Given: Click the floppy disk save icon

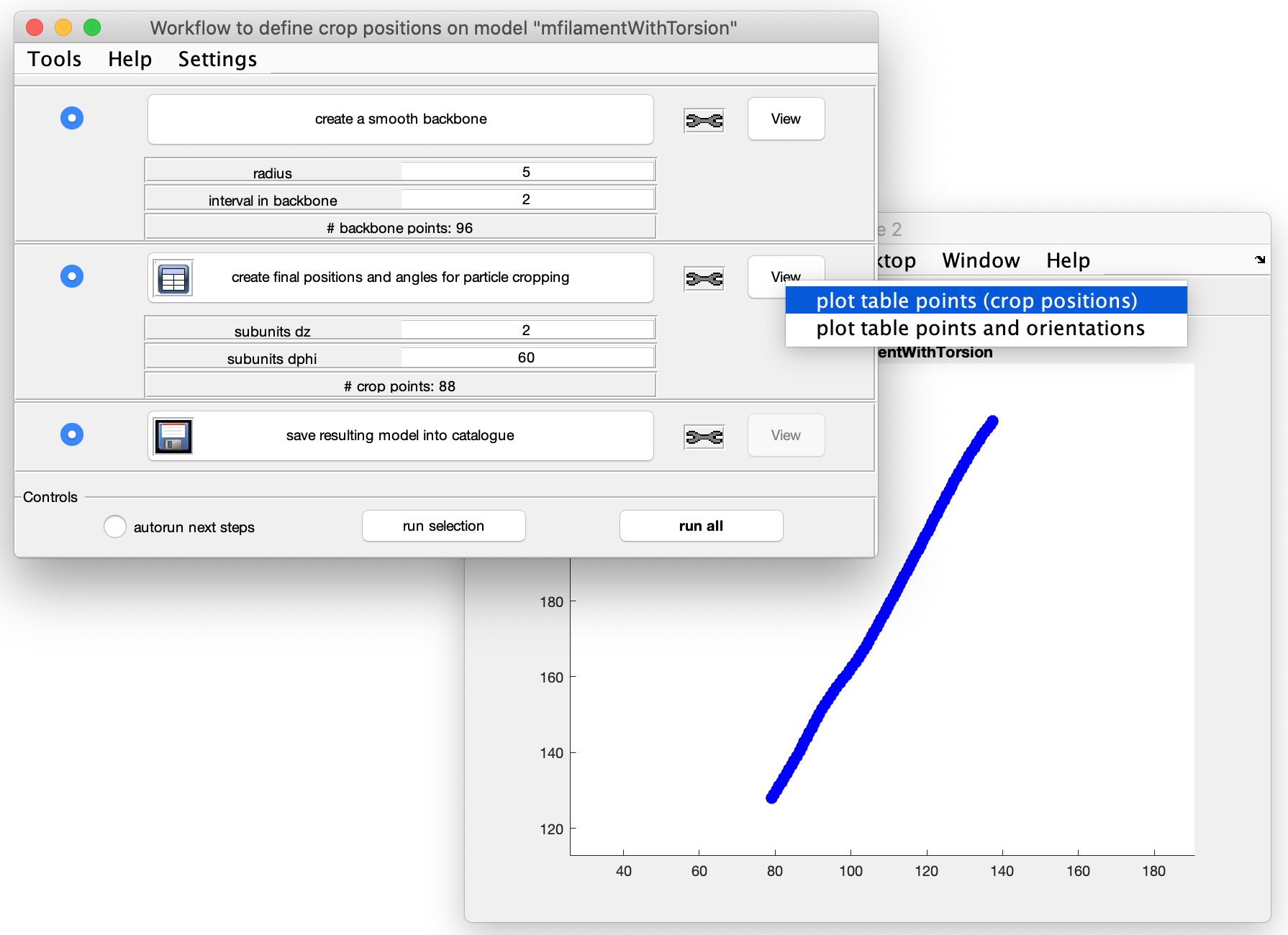Looking at the screenshot, I should pyautogui.click(x=173, y=437).
